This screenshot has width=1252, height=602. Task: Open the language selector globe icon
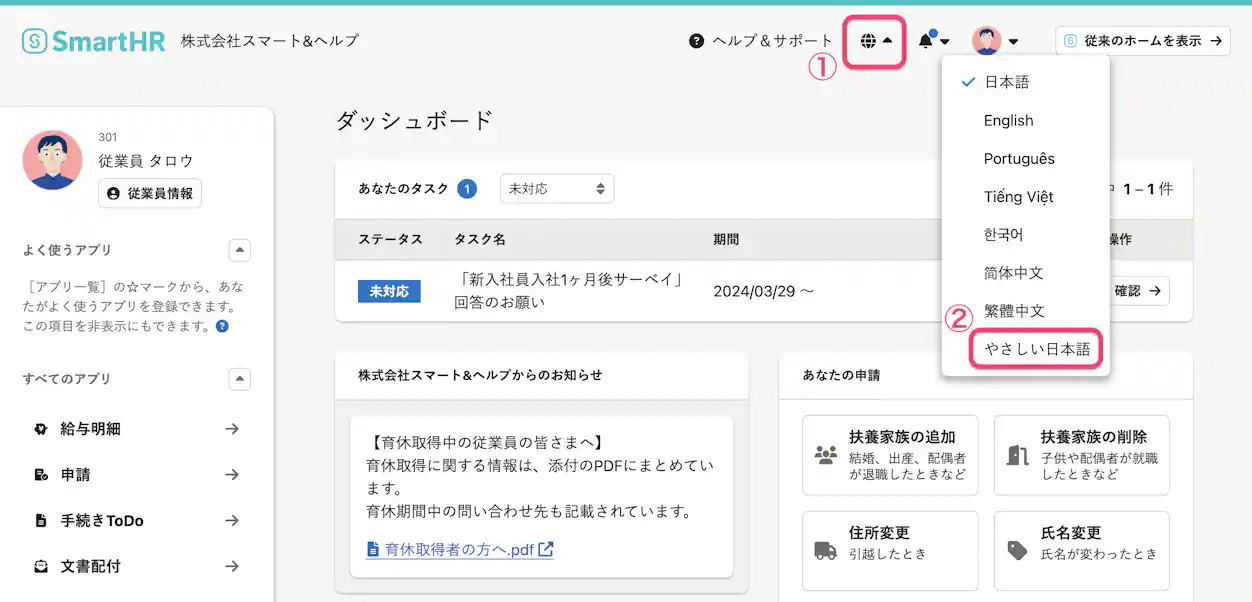pyautogui.click(x=869, y=40)
